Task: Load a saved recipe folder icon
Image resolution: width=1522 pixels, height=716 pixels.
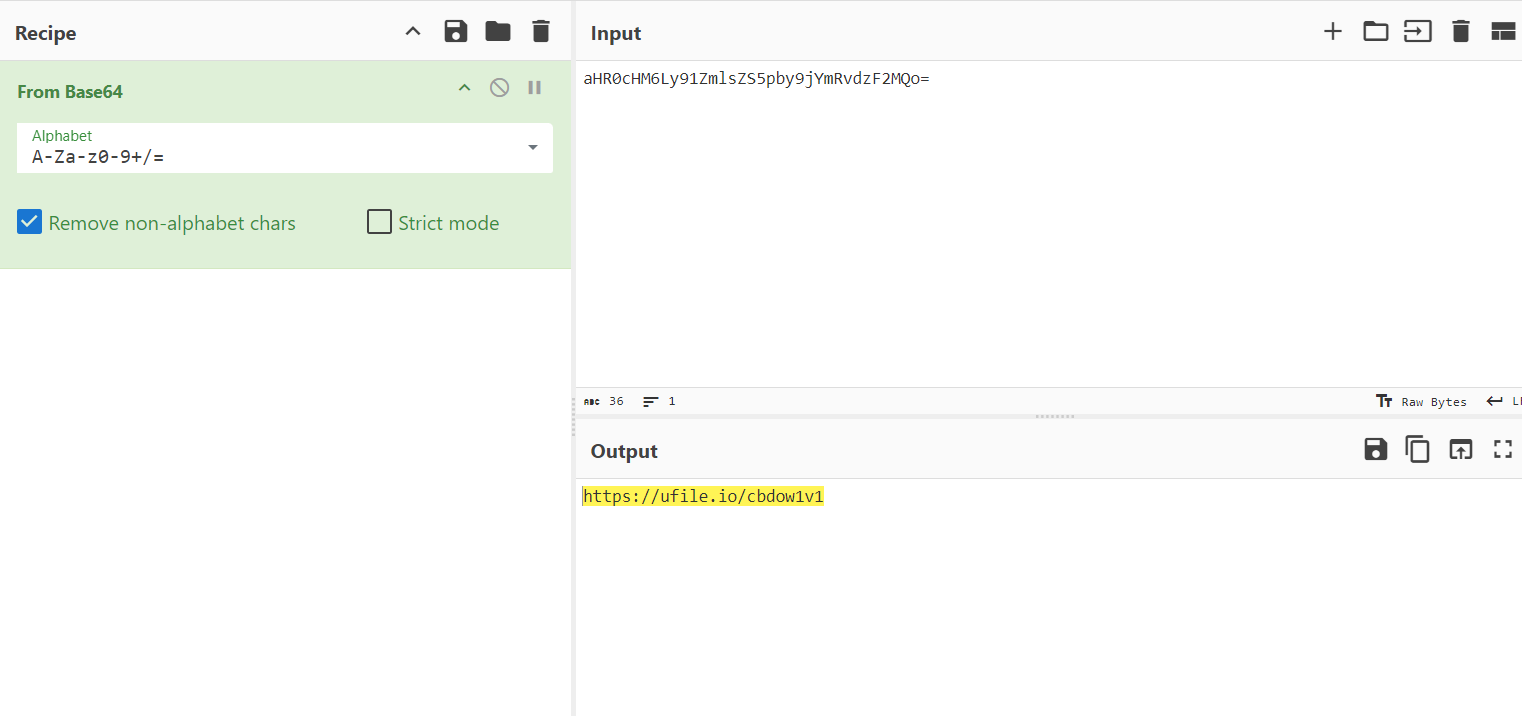Action: tap(498, 32)
